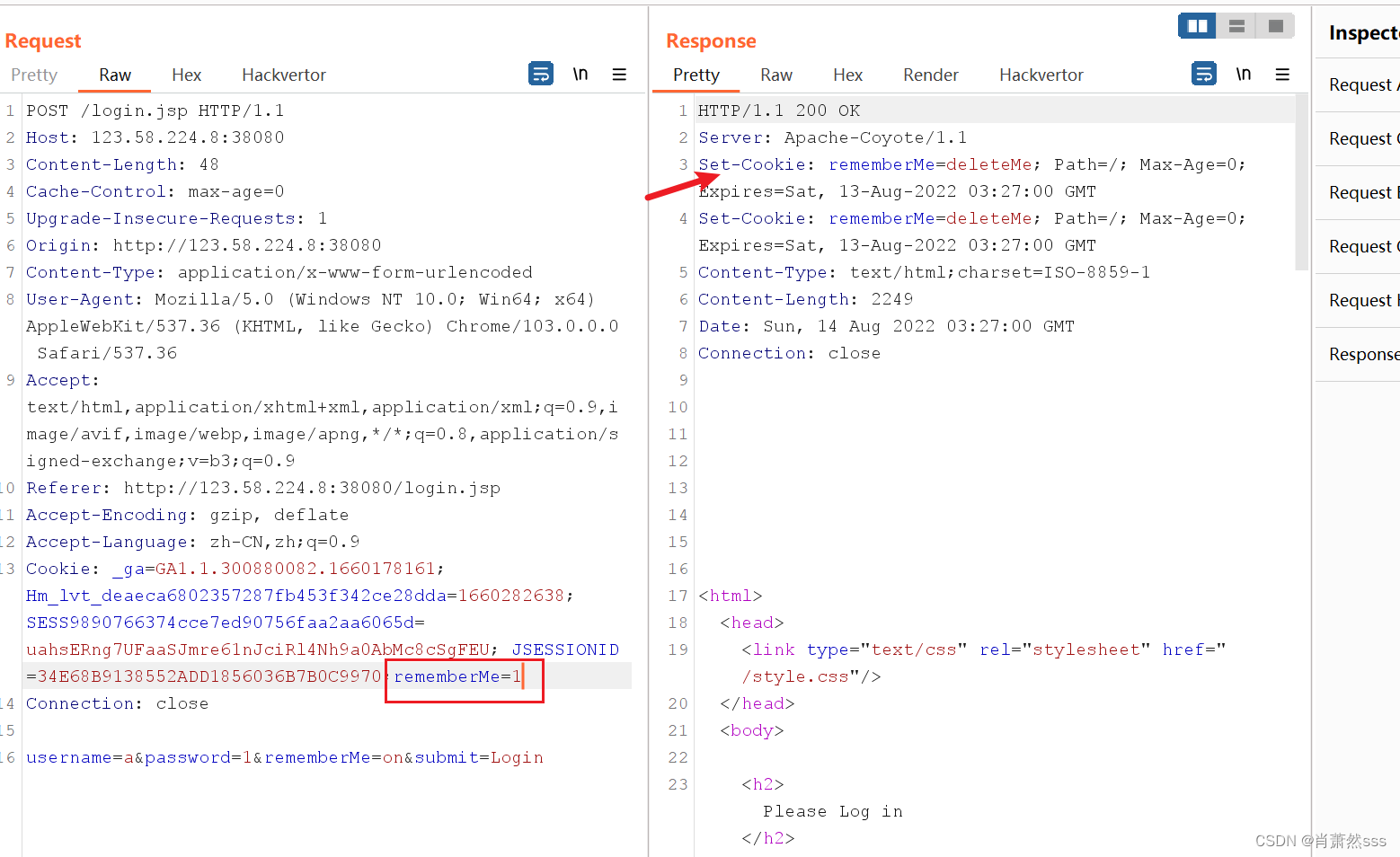The image size is (1400, 857).
Task: Select the side-by-side layout icon
Action: click(x=1197, y=26)
